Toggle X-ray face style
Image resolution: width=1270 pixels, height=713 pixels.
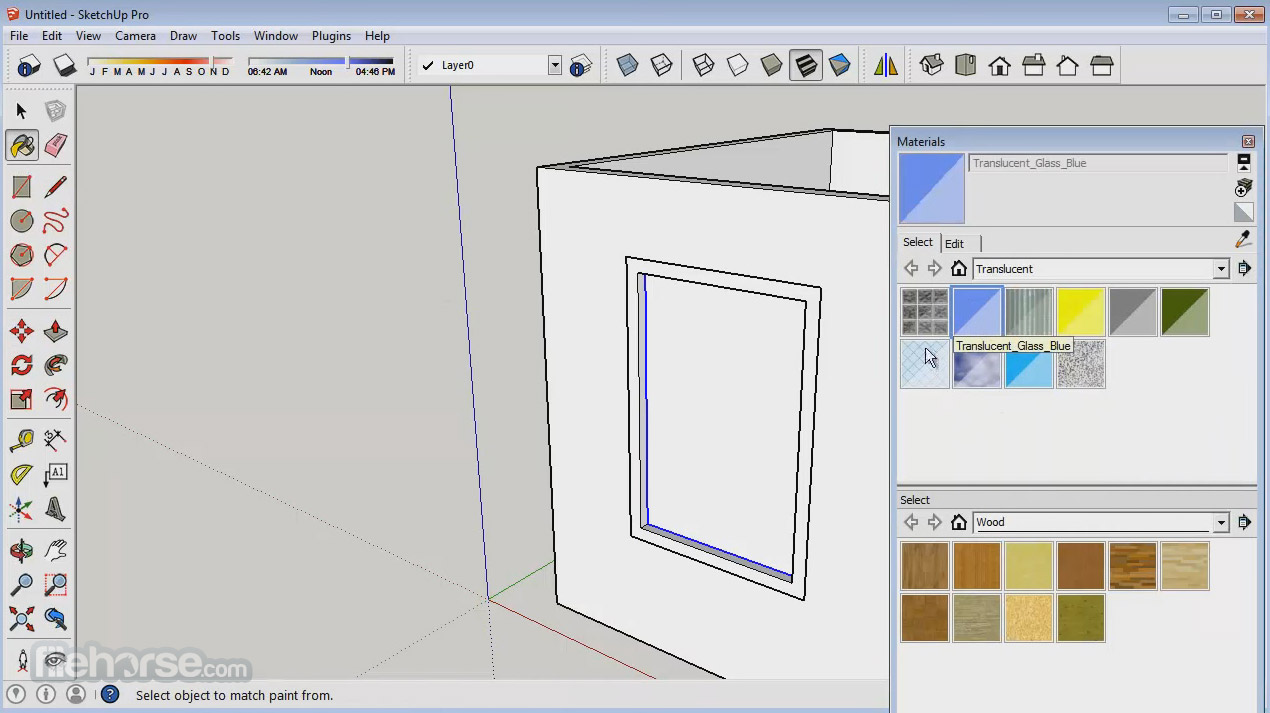[x=628, y=66]
